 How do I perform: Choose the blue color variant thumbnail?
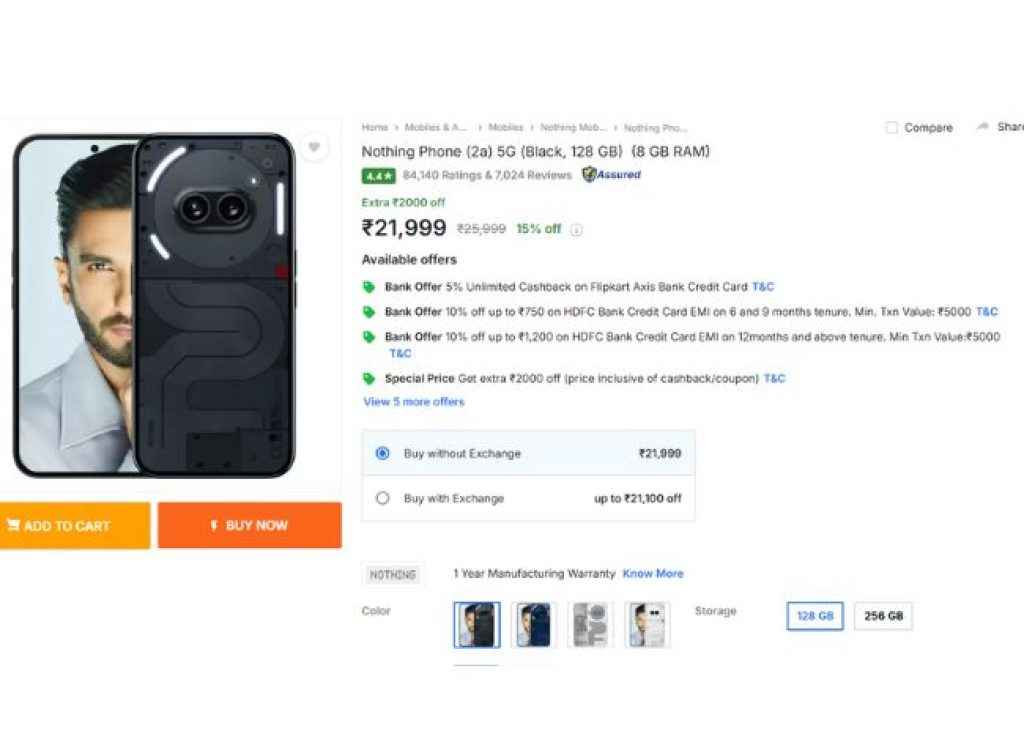(x=533, y=625)
